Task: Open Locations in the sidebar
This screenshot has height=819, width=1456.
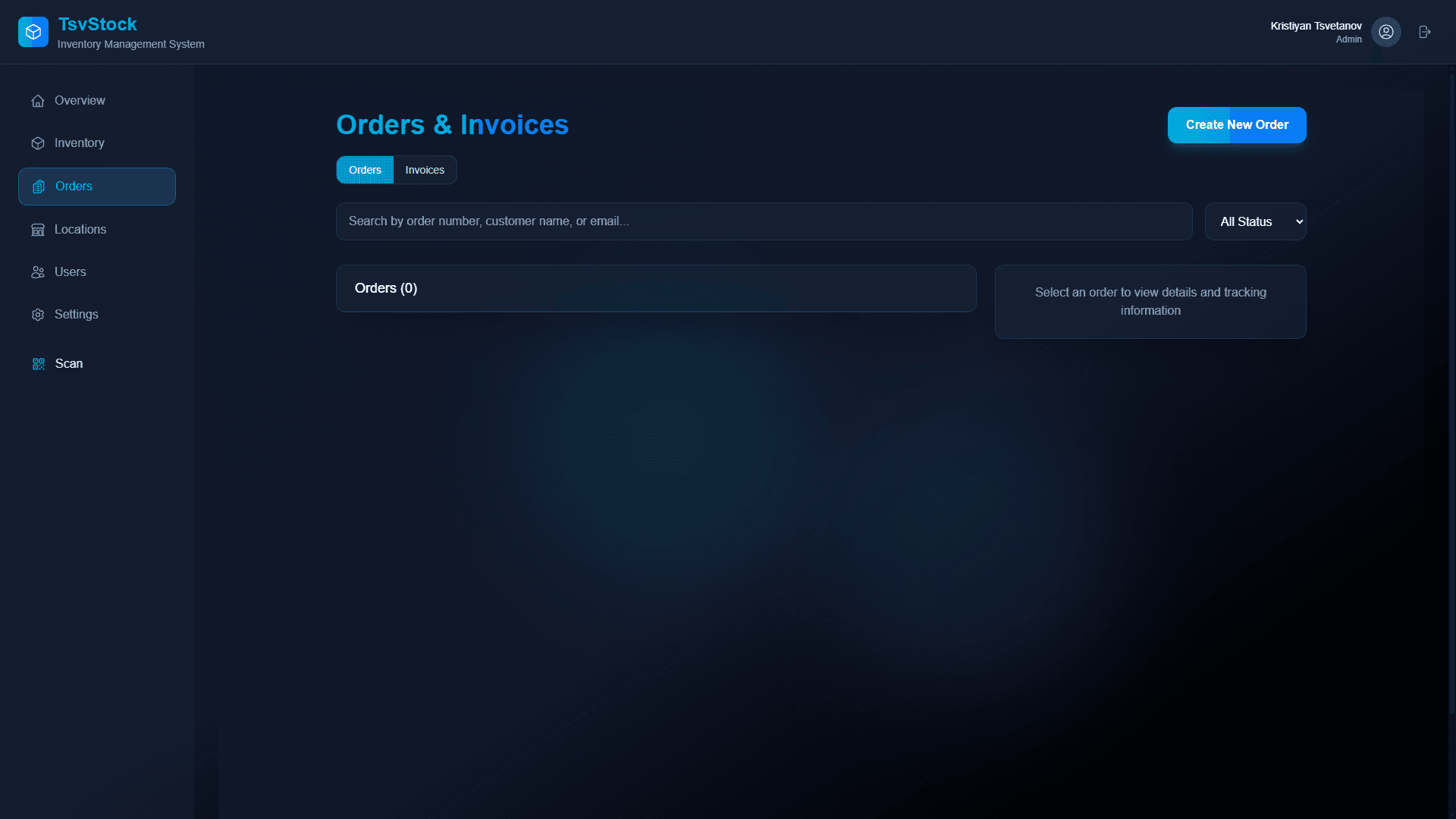Action: pyautogui.click(x=80, y=230)
